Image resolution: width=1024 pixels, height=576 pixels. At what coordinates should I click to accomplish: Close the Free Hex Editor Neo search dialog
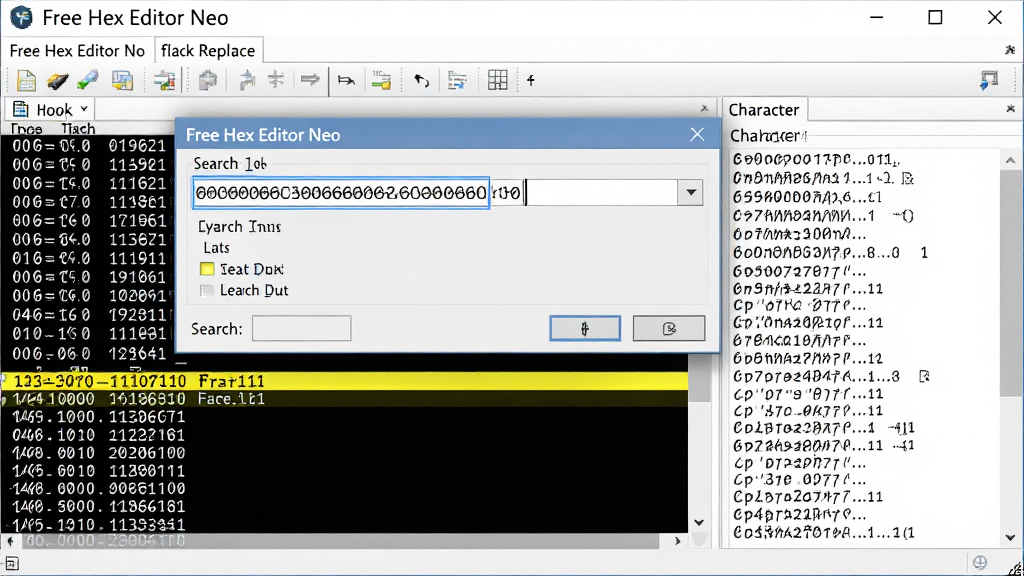[x=697, y=135]
